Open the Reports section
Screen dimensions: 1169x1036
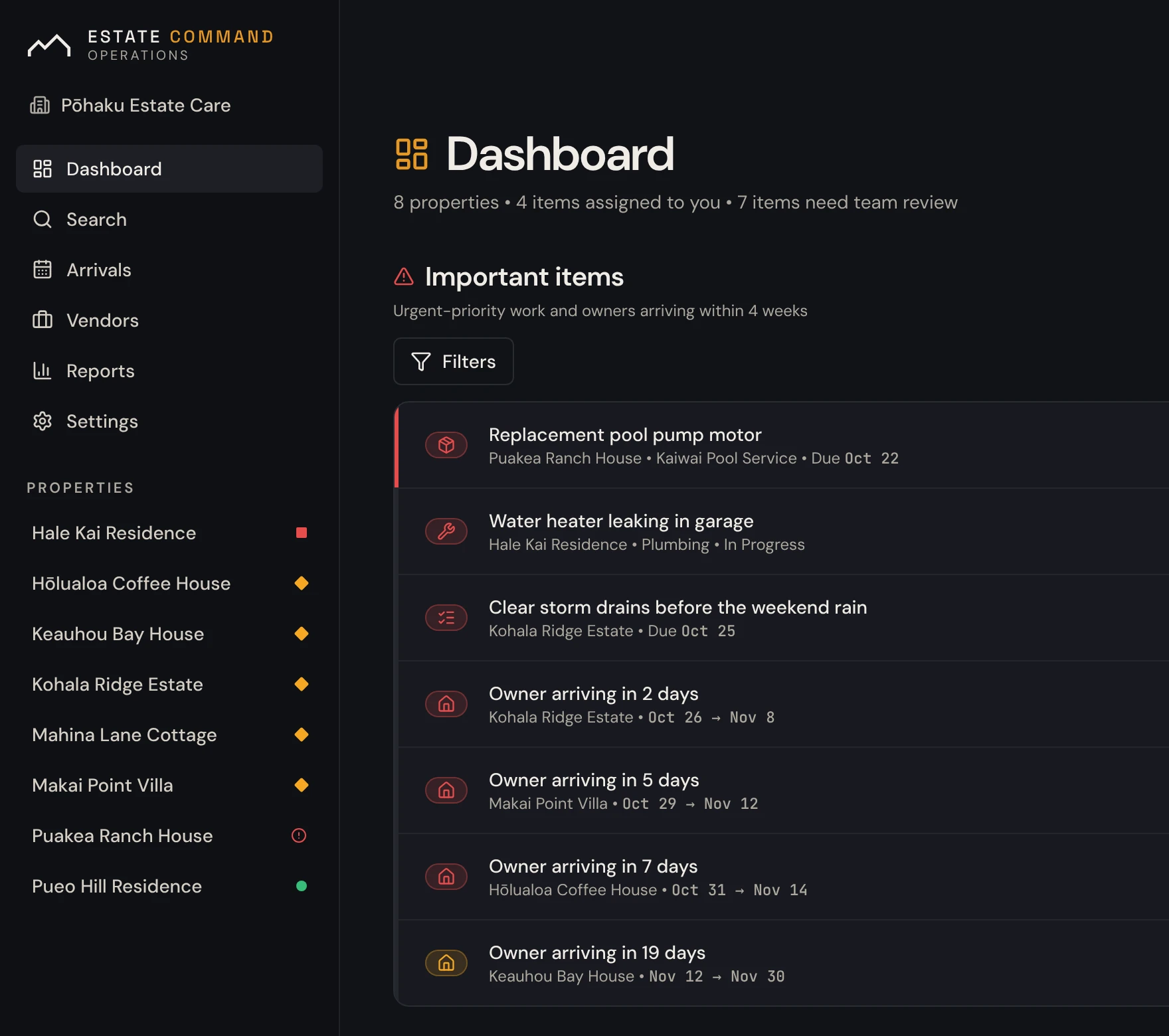169,371
